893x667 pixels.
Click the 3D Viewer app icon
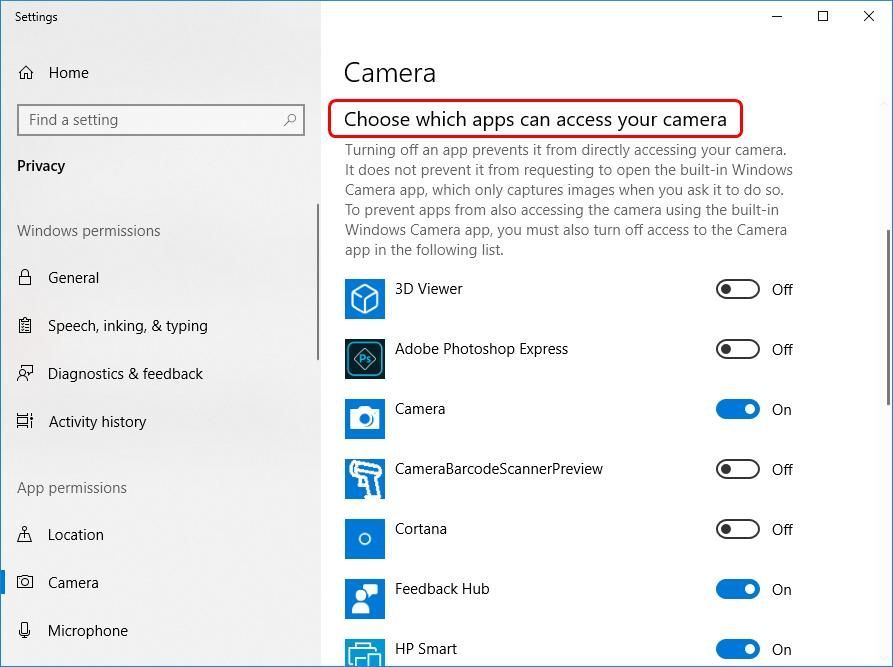pyautogui.click(x=365, y=299)
